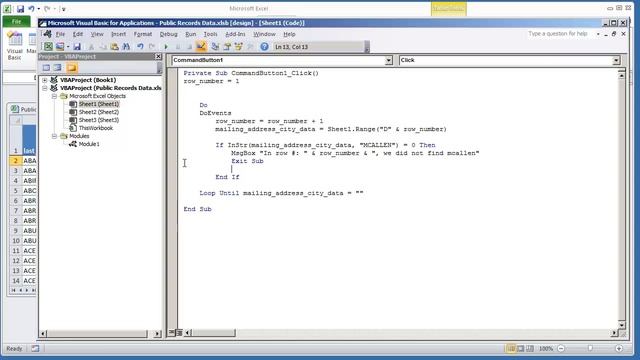The width and height of the screenshot is (640, 360).
Task: Click Save icon in Excel quick access toolbar
Action: coord(20,9)
